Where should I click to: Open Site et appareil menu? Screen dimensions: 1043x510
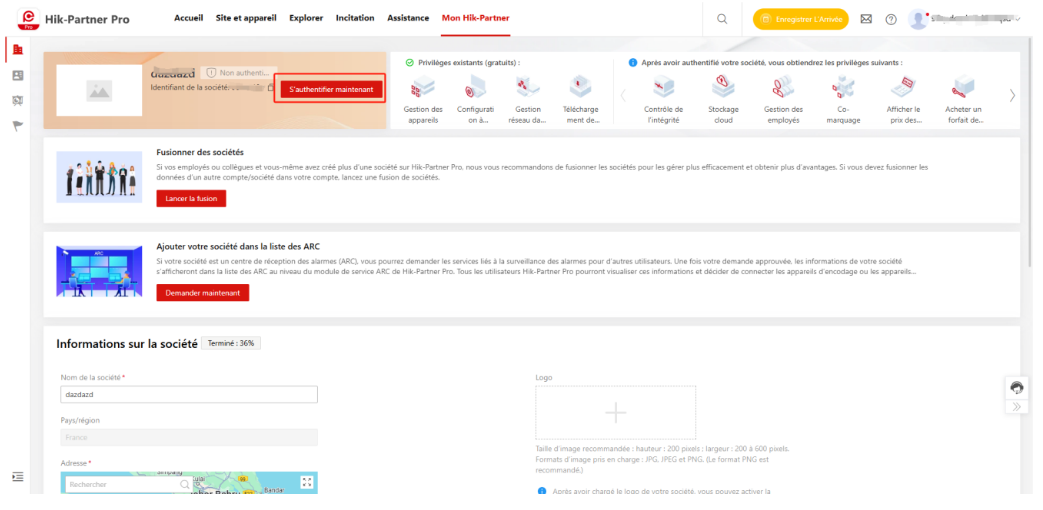pos(246,18)
